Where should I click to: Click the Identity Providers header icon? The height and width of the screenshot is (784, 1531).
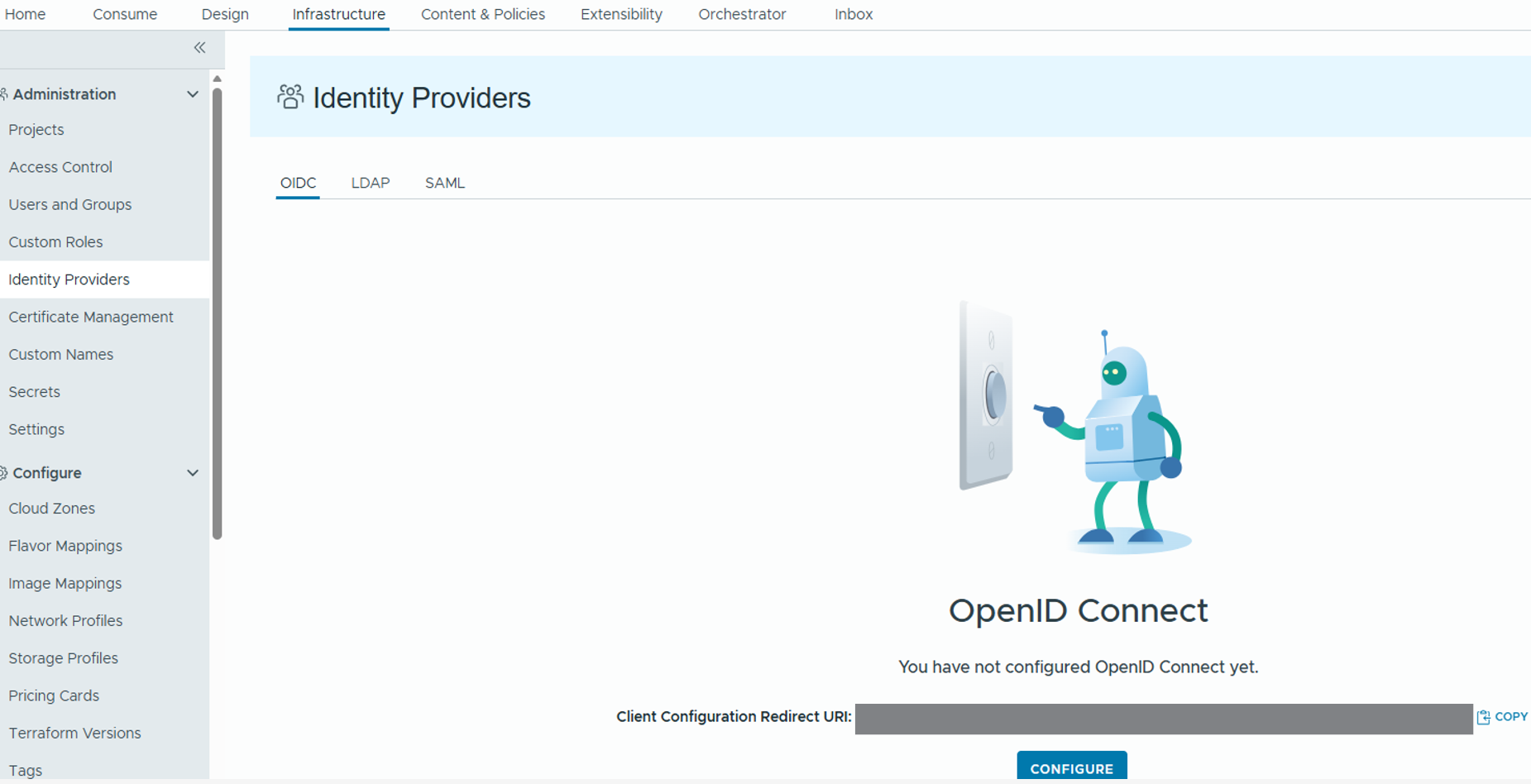pyautogui.click(x=289, y=97)
